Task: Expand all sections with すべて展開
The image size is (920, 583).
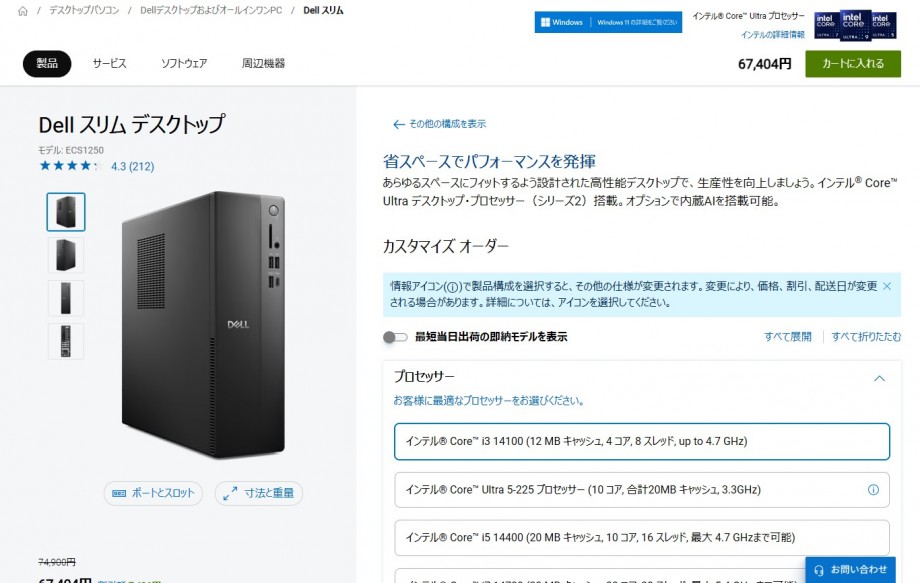Action: [x=787, y=337]
